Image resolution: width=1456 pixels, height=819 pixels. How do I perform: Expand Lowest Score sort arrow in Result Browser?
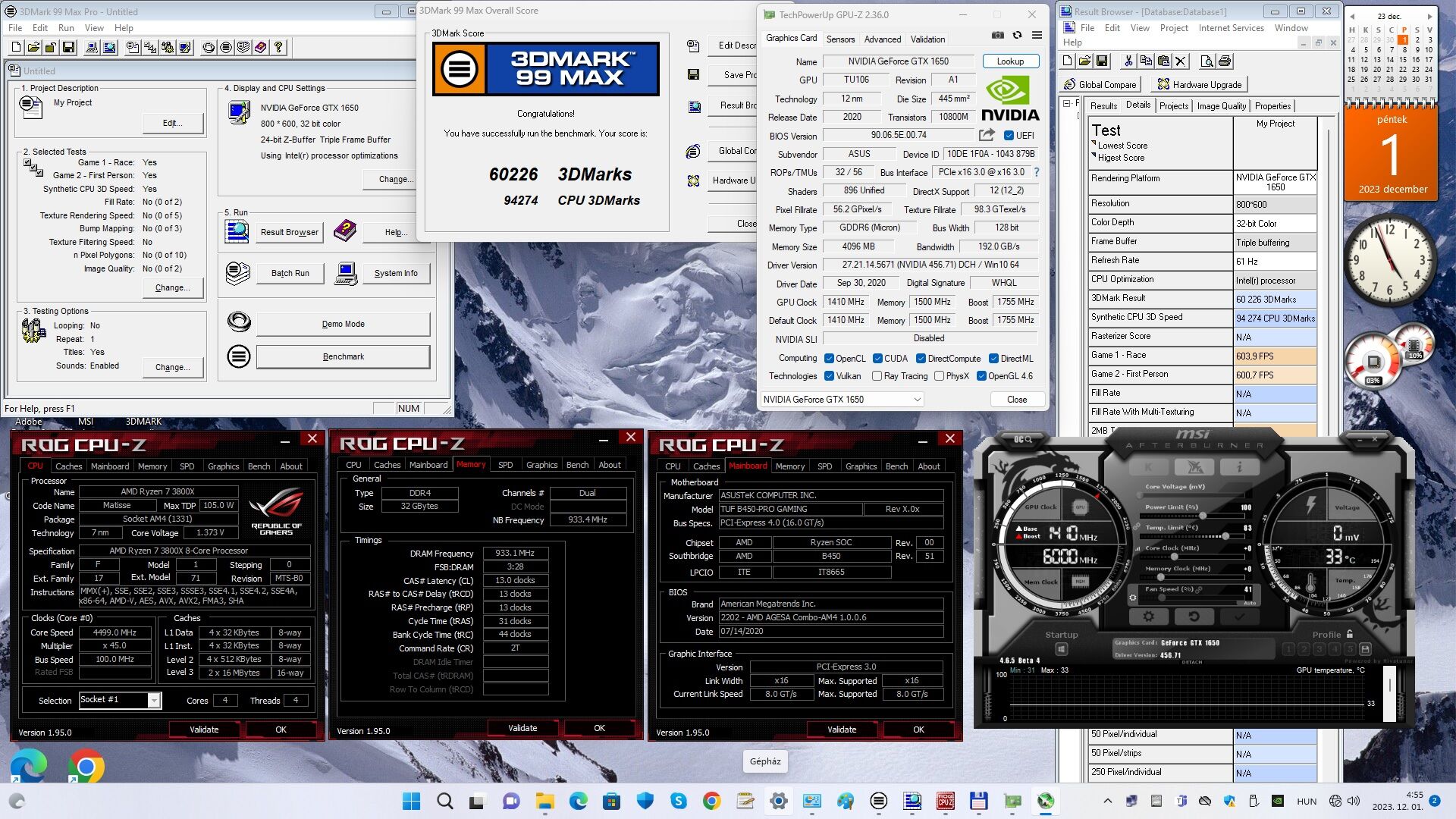click(x=1094, y=143)
